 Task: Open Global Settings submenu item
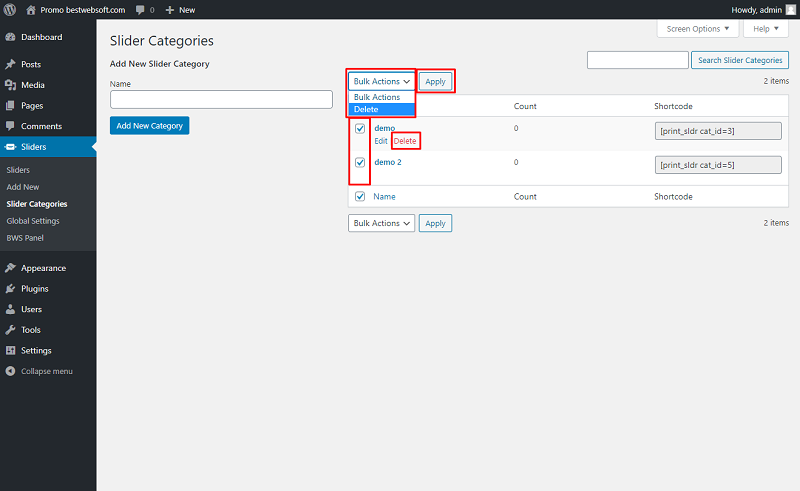point(33,221)
